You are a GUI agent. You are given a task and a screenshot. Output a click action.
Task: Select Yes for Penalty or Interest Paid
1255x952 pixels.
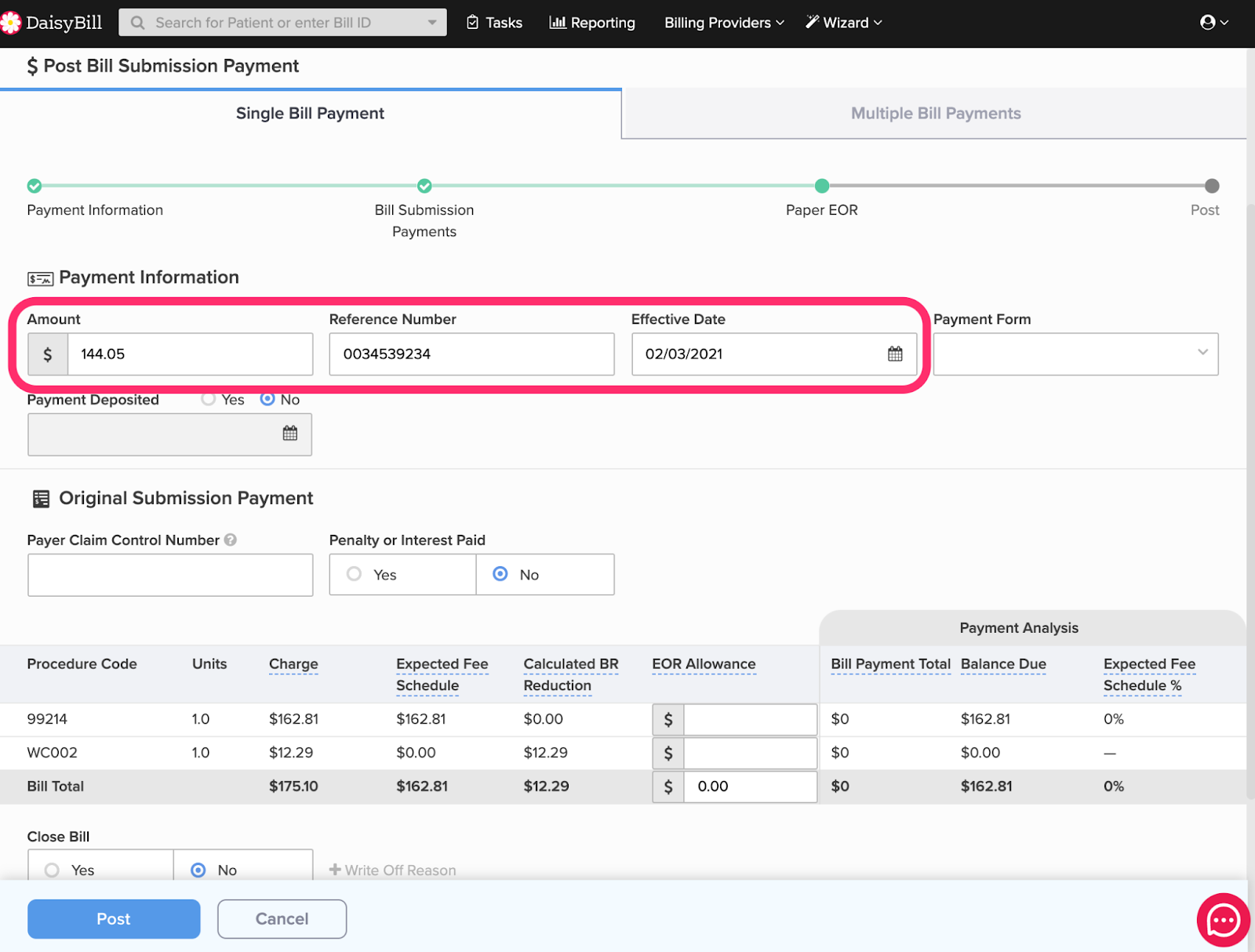pos(355,574)
